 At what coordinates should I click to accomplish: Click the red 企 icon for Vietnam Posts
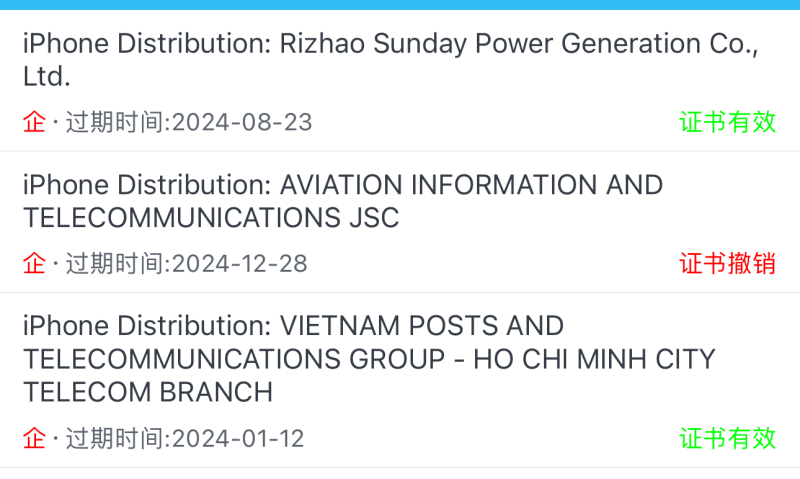34,439
